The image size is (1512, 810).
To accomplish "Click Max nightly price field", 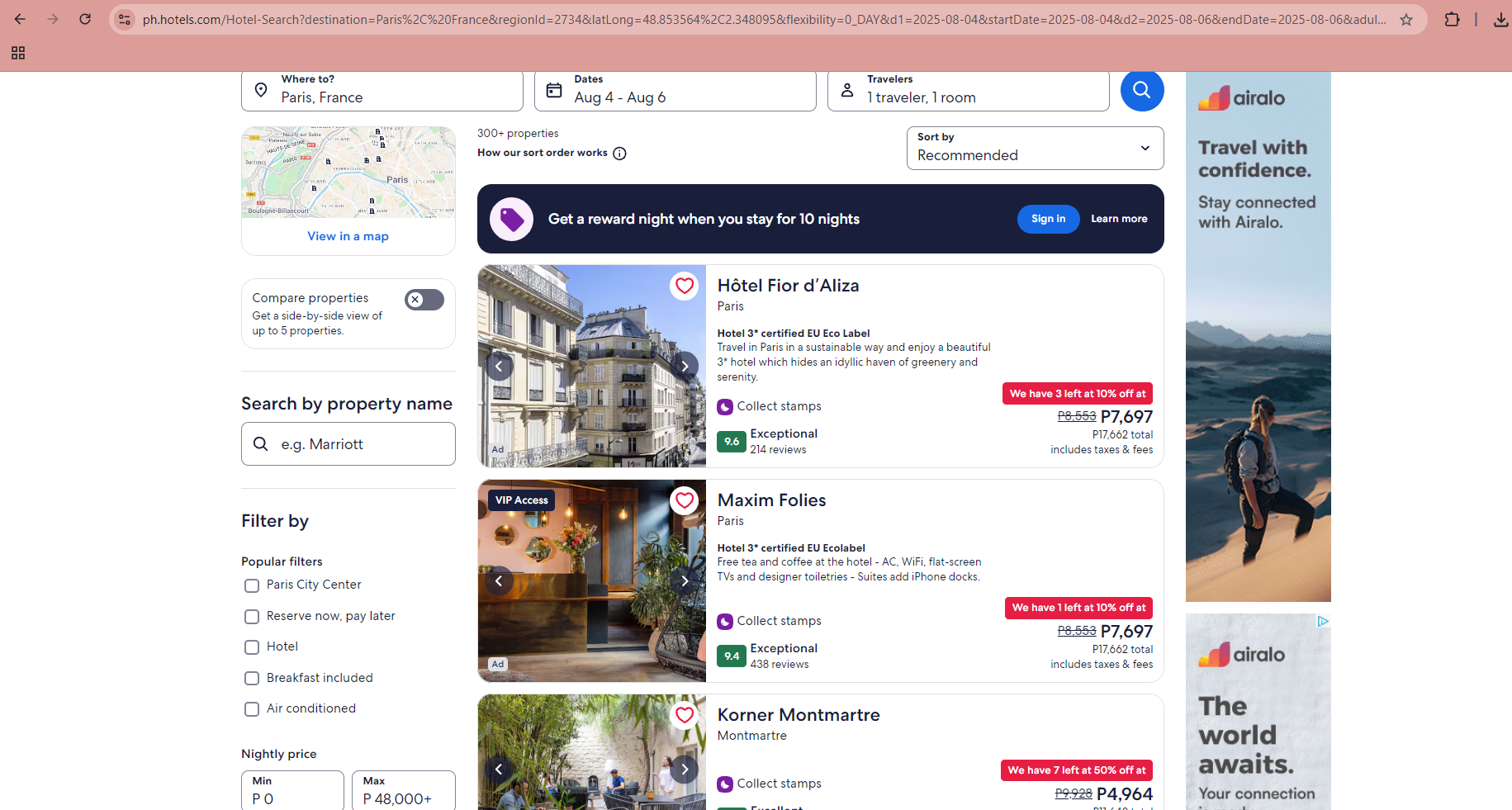I will point(404,790).
